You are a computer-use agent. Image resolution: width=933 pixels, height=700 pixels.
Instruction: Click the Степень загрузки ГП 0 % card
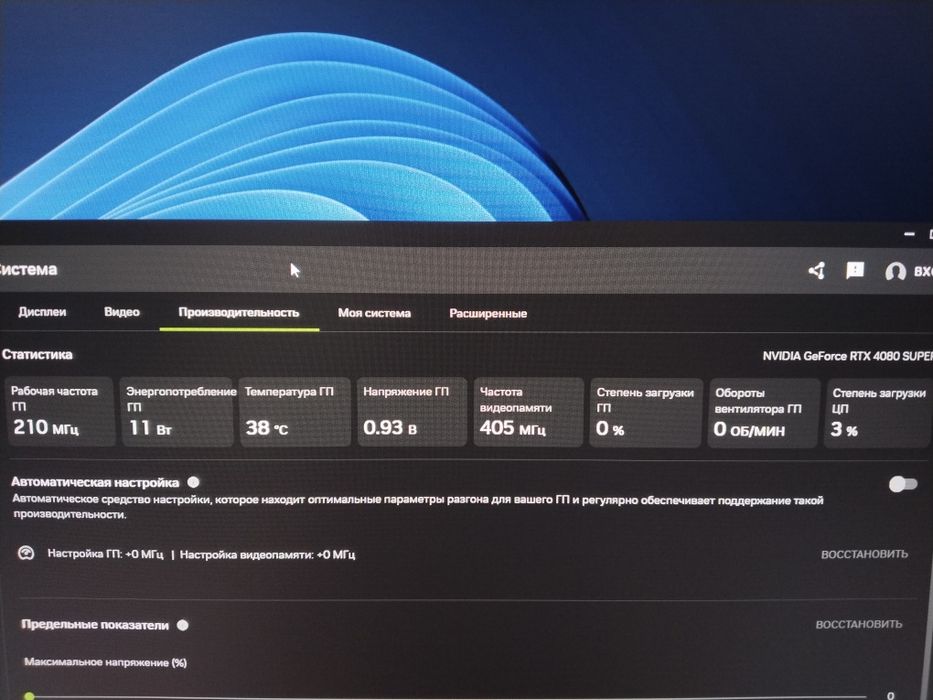(646, 413)
